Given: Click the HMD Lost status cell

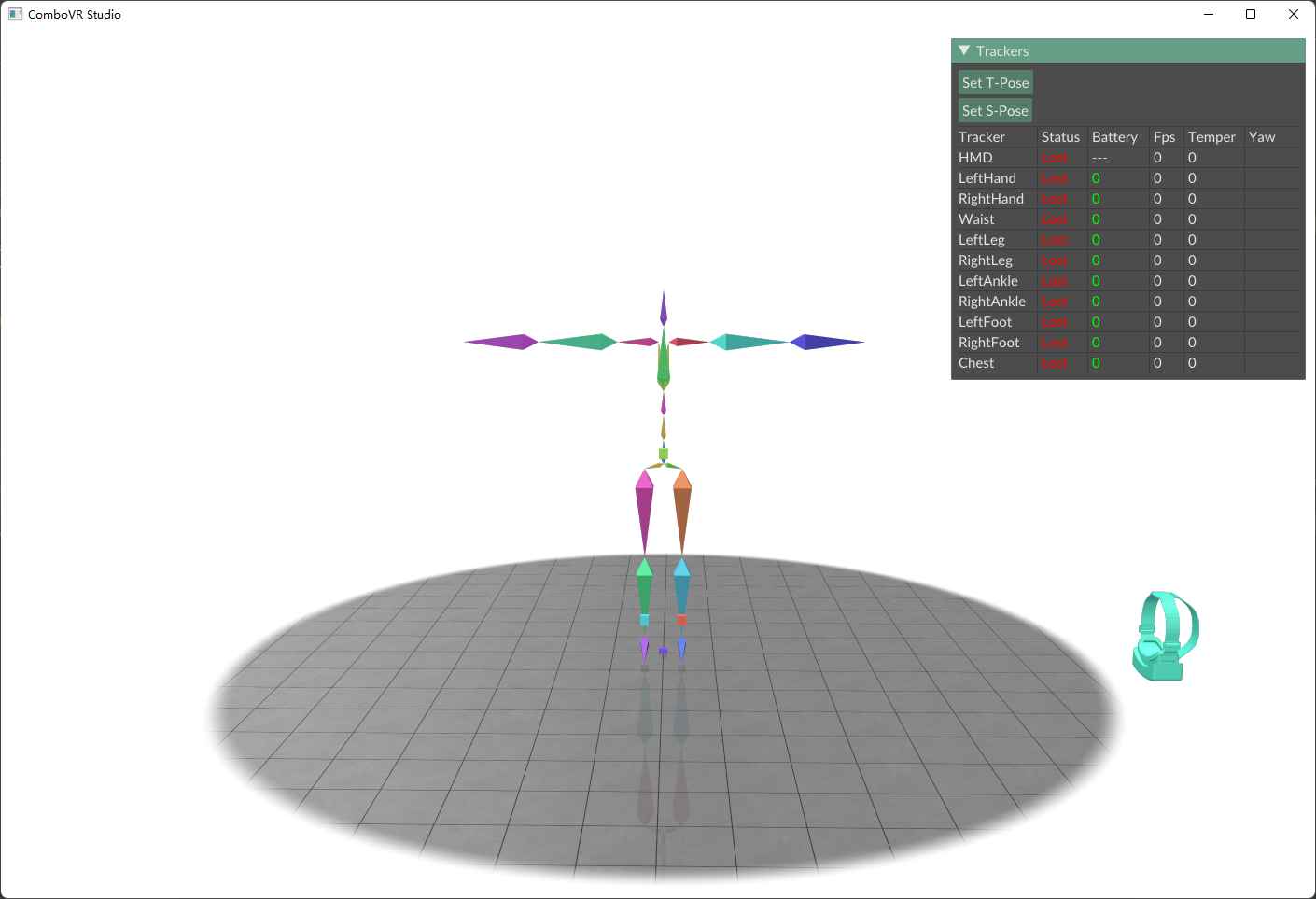Looking at the screenshot, I should (x=1055, y=158).
